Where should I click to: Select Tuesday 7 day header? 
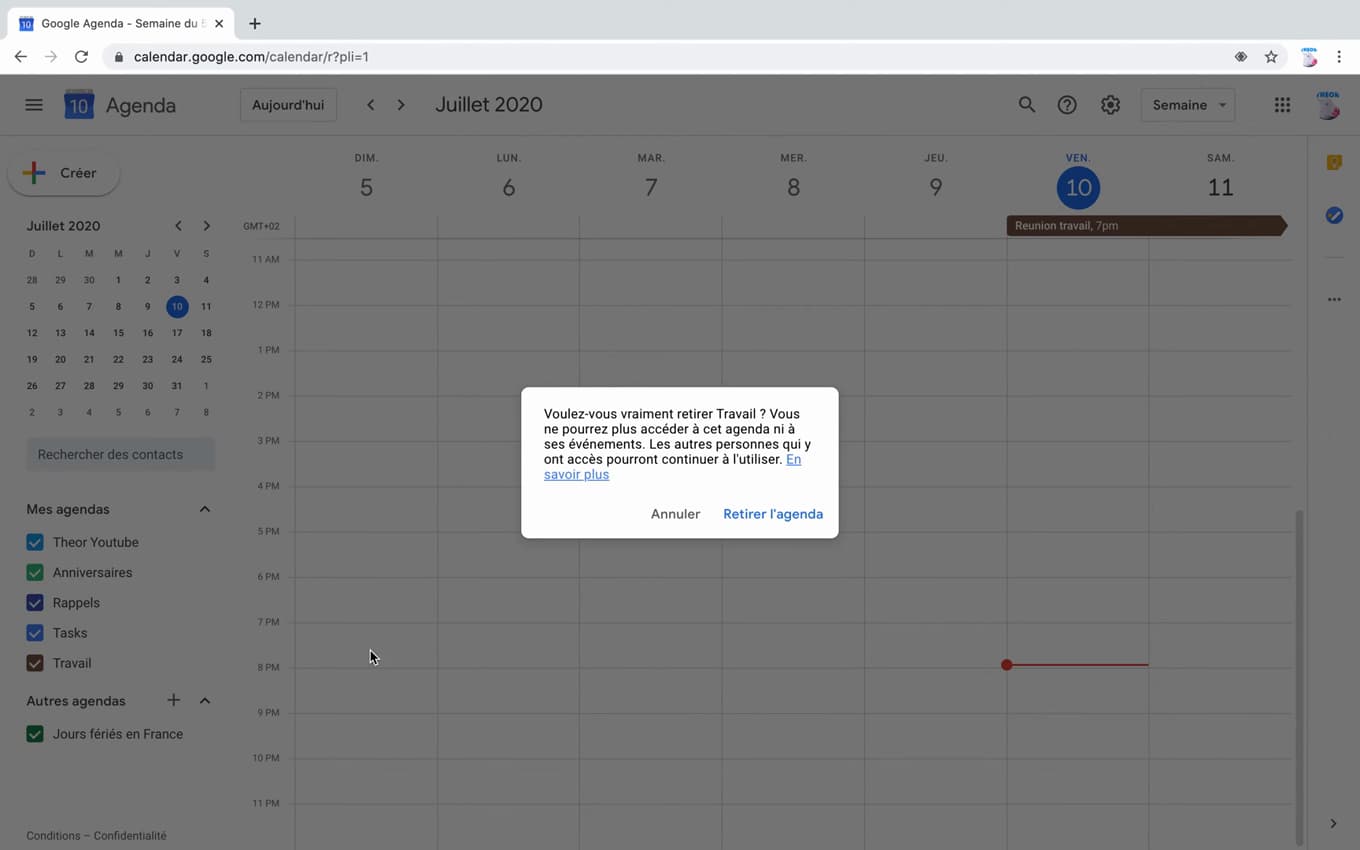point(651,187)
